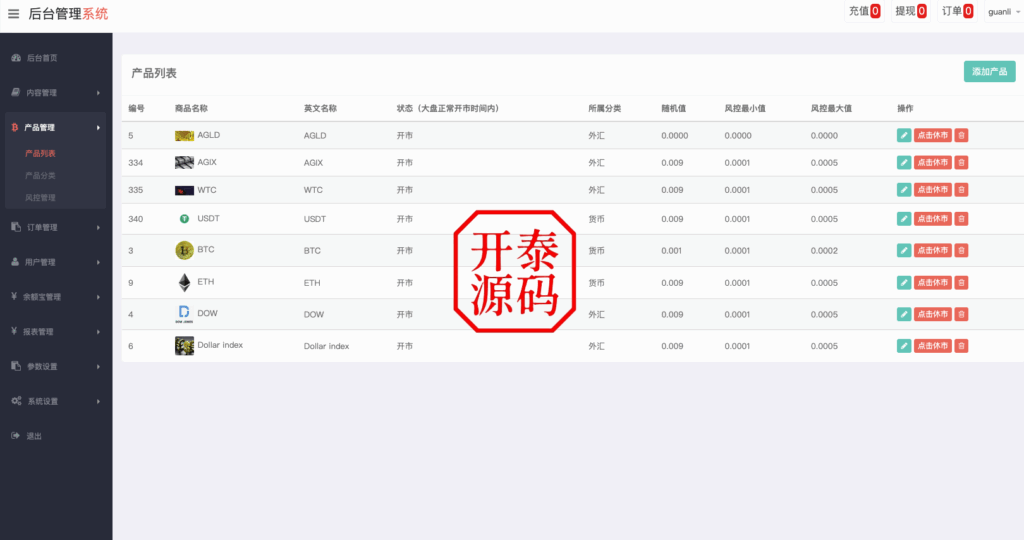
Task: Click the 风控最大值 column header
Action: (831, 108)
